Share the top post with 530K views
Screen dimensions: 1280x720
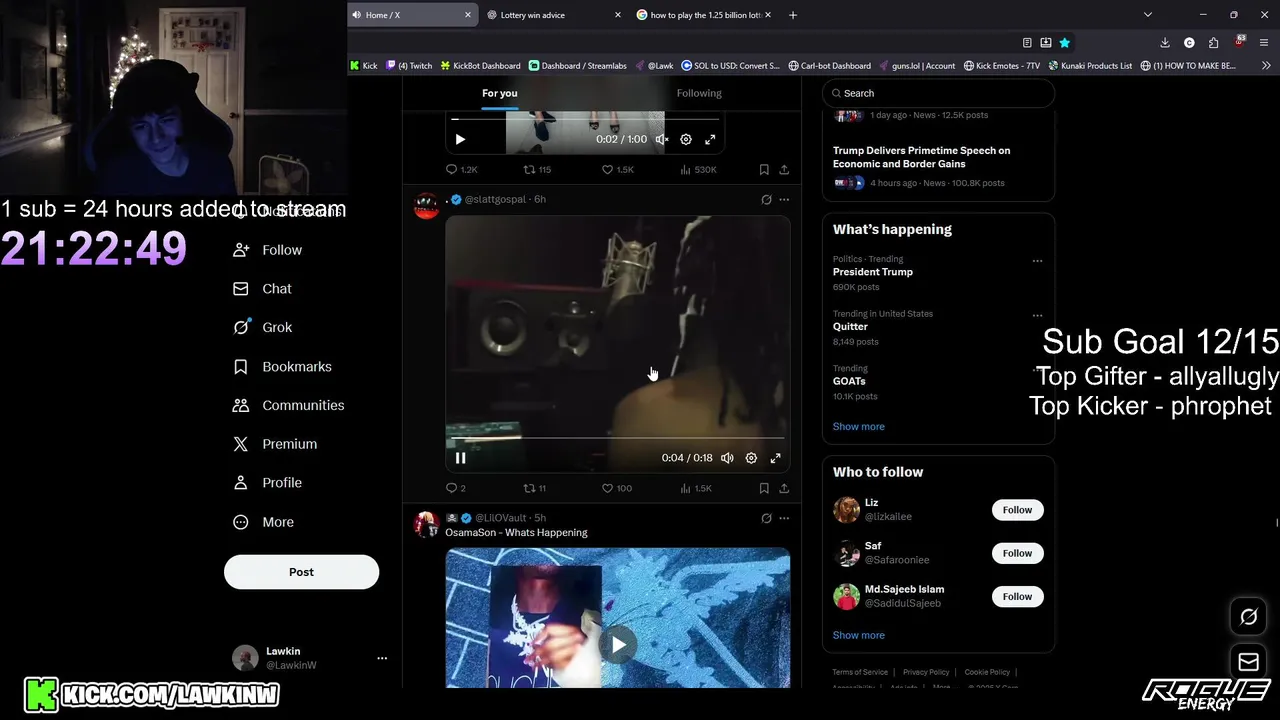pos(784,170)
